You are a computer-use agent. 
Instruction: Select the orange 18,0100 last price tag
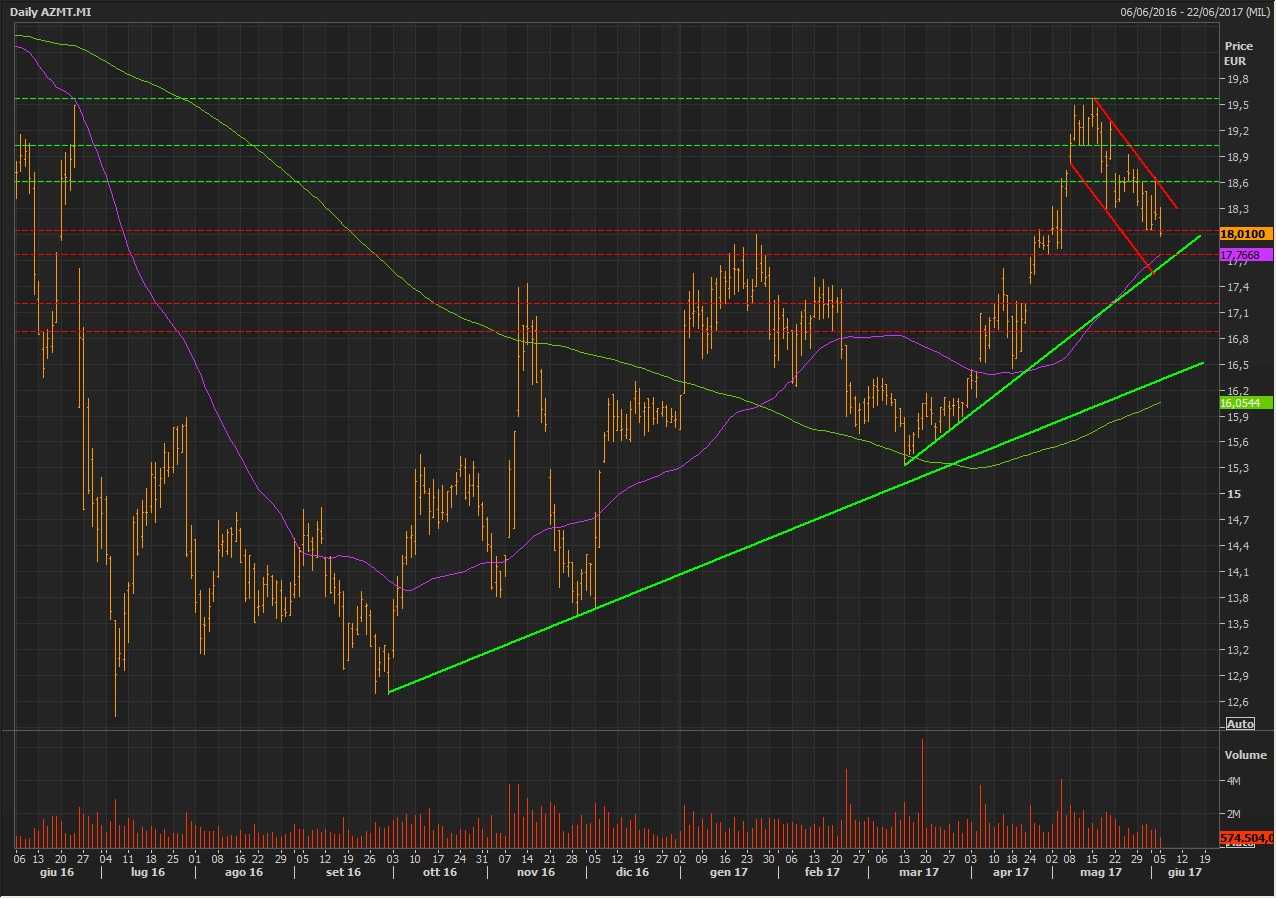pos(1246,234)
